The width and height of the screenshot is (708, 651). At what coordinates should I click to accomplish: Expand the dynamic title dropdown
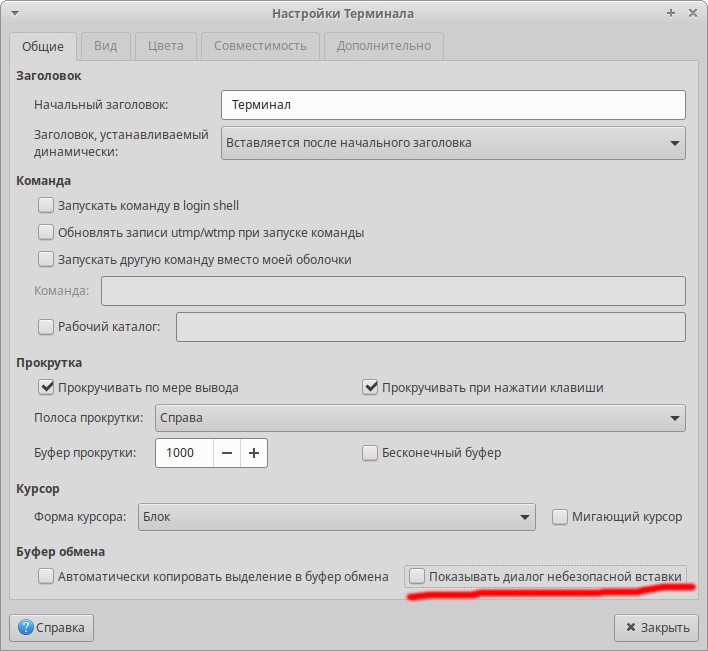coord(453,143)
